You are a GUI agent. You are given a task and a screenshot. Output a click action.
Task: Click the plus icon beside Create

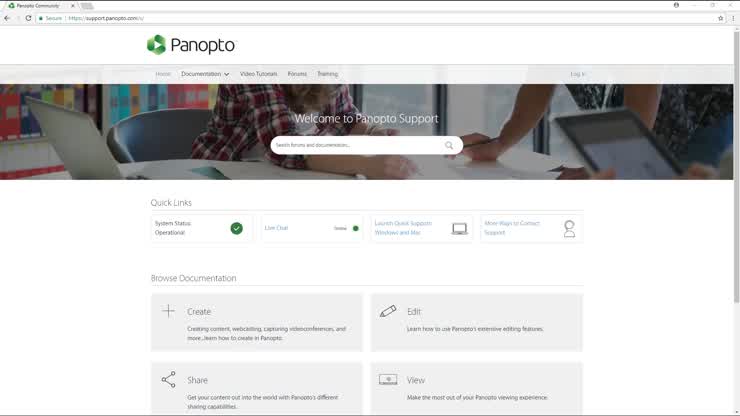coord(168,311)
